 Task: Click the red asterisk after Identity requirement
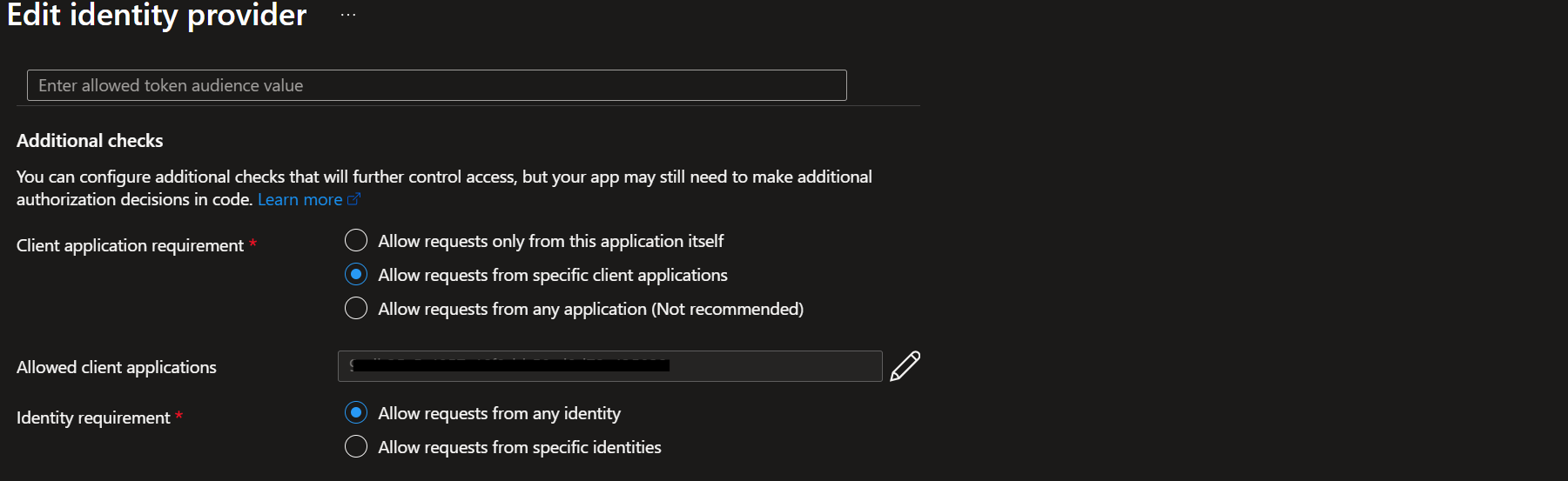pyautogui.click(x=178, y=417)
